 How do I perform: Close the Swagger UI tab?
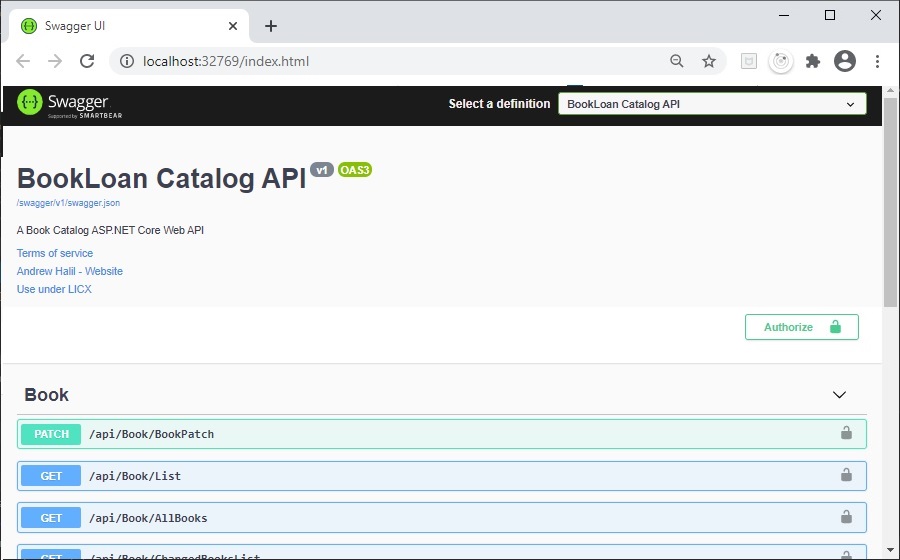232,26
